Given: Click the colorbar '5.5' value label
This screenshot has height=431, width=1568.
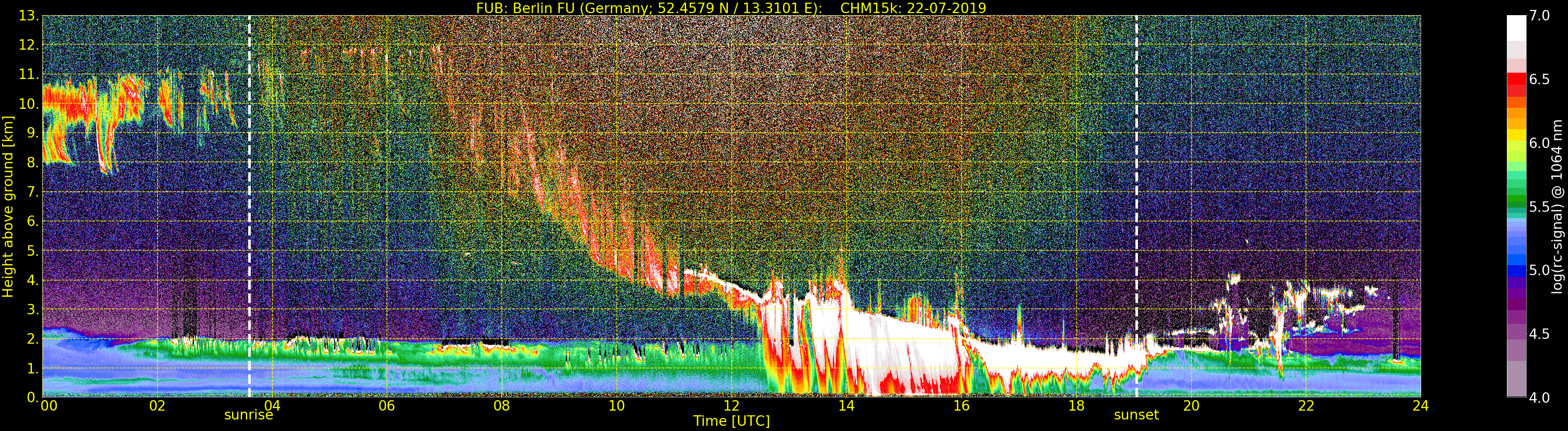Looking at the screenshot, I should click(1539, 207).
